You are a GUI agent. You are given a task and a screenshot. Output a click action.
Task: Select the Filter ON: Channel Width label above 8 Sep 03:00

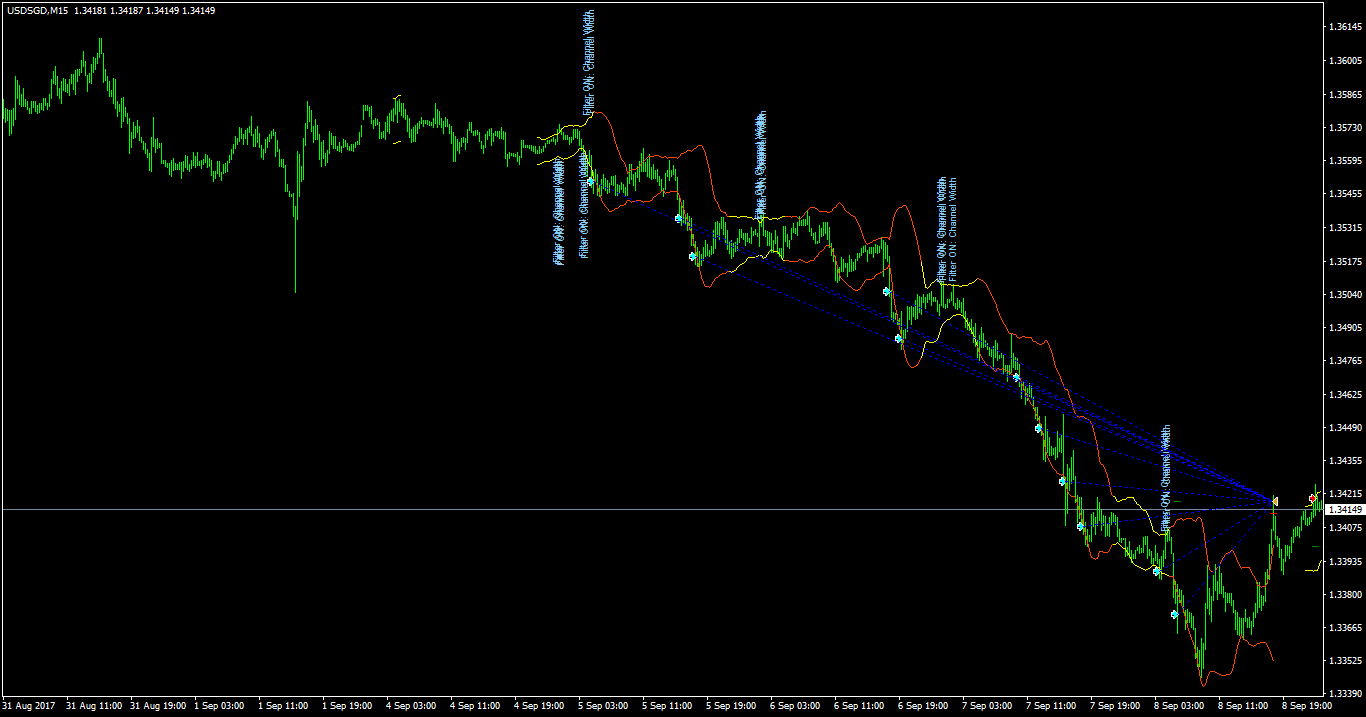(1164, 476)
